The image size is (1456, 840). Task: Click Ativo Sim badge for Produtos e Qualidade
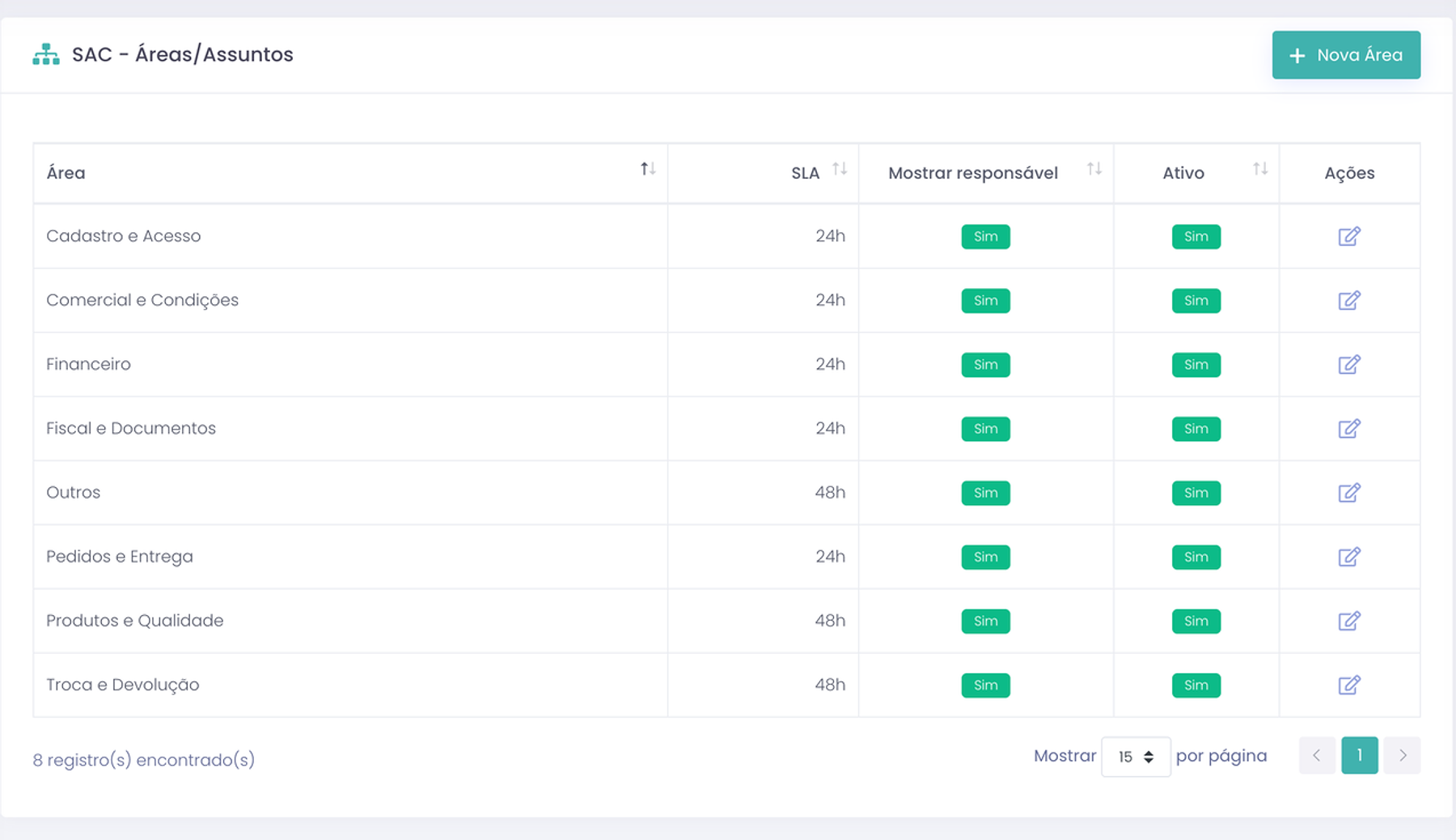[x=1196, y=621]
